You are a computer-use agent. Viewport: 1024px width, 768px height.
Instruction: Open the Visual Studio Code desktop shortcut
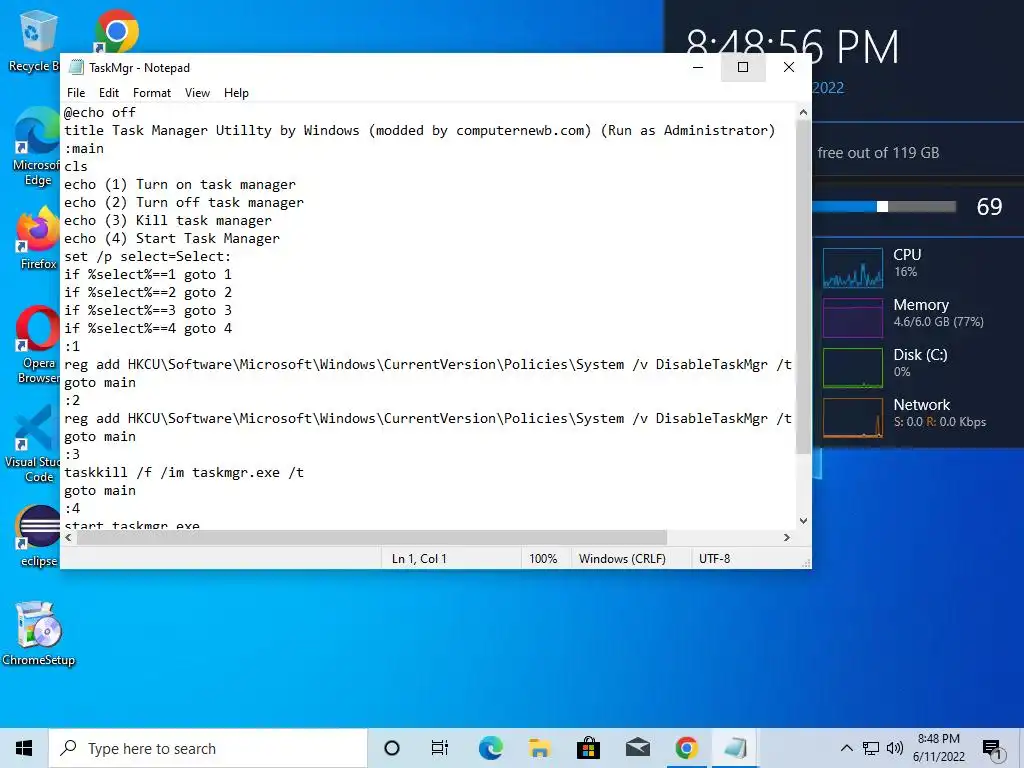click(x=34, y=444)
